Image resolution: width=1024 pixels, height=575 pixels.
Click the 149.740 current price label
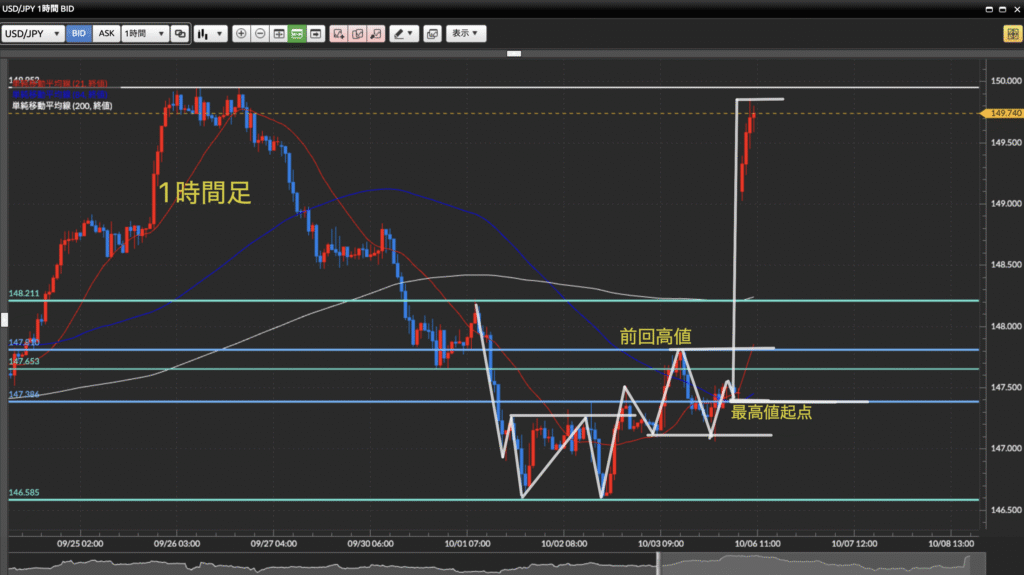click(1005, 114)
